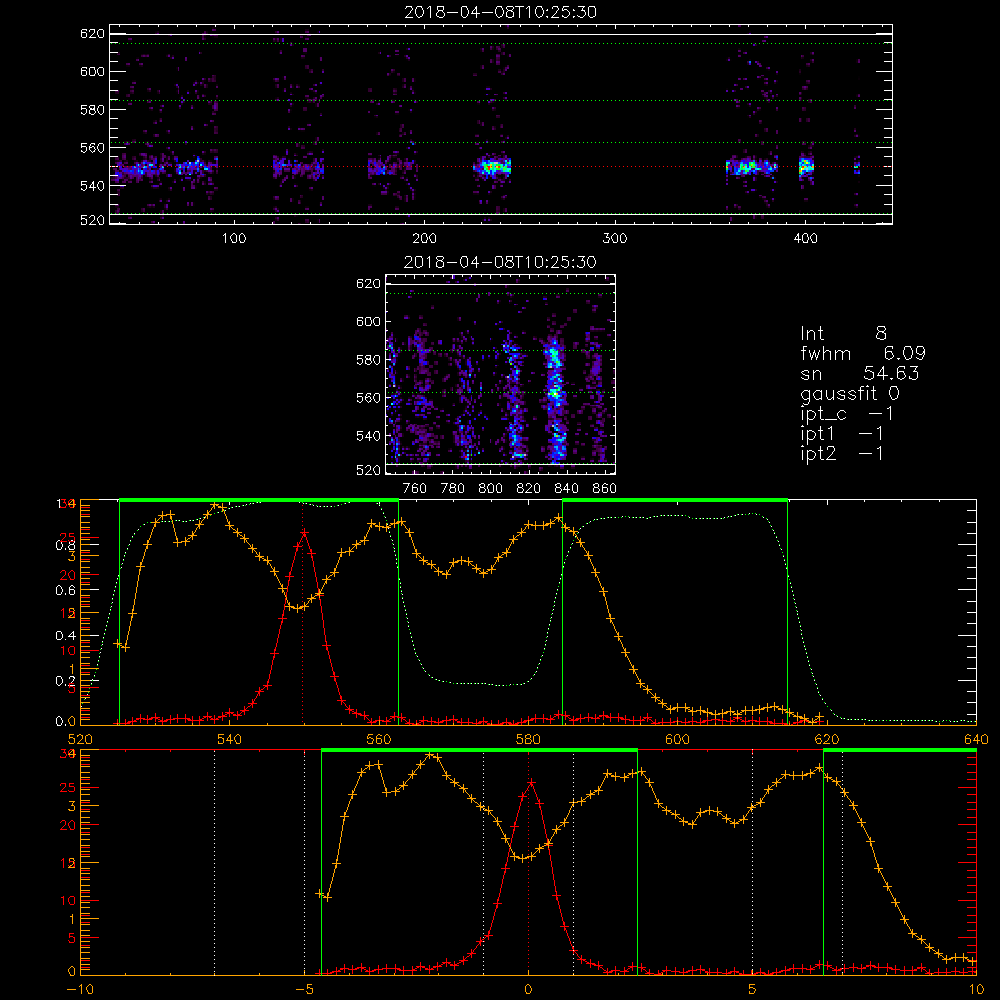Select the "Int 8" readout line
Viewport: 1000px width, 1000px height.
(843, 333)
